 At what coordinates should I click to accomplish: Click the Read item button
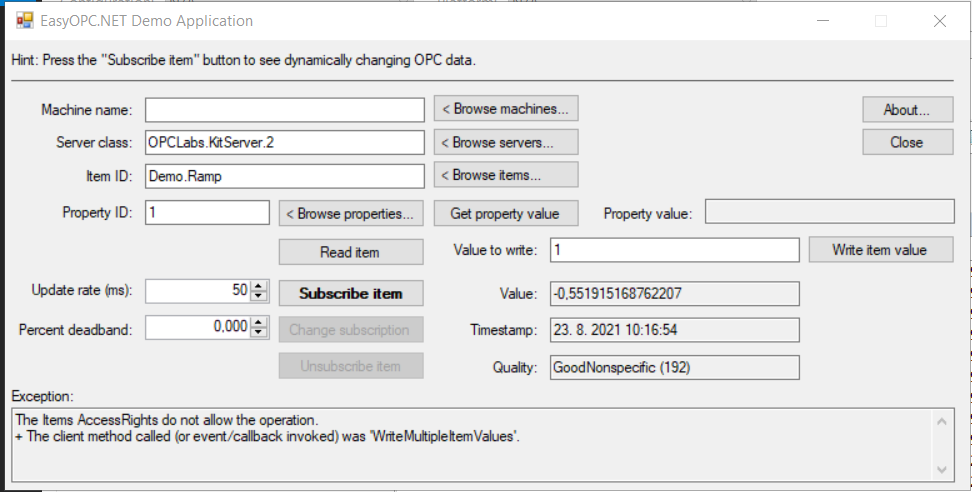(351, 252)
